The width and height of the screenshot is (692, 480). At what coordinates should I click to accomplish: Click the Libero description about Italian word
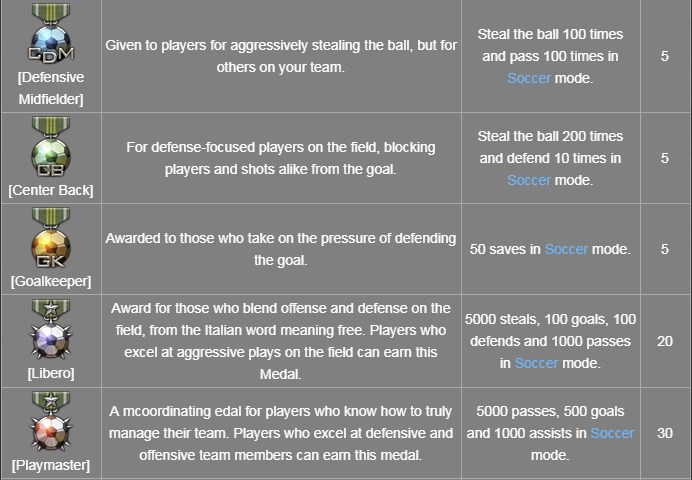coord(280,341)
